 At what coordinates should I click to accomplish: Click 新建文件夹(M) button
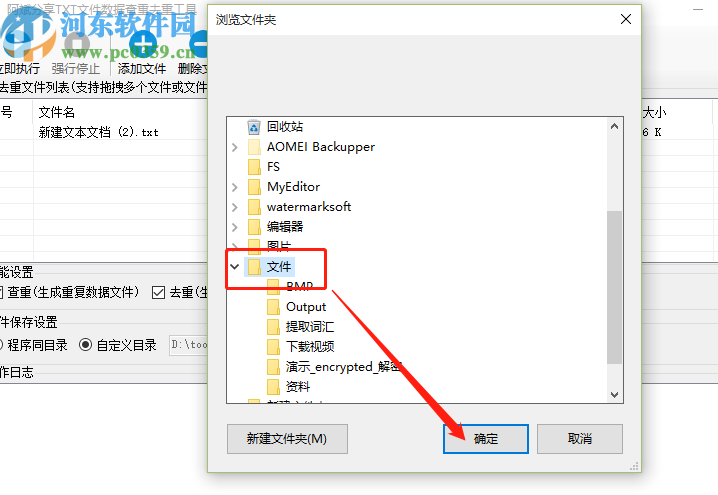point(287,439)
